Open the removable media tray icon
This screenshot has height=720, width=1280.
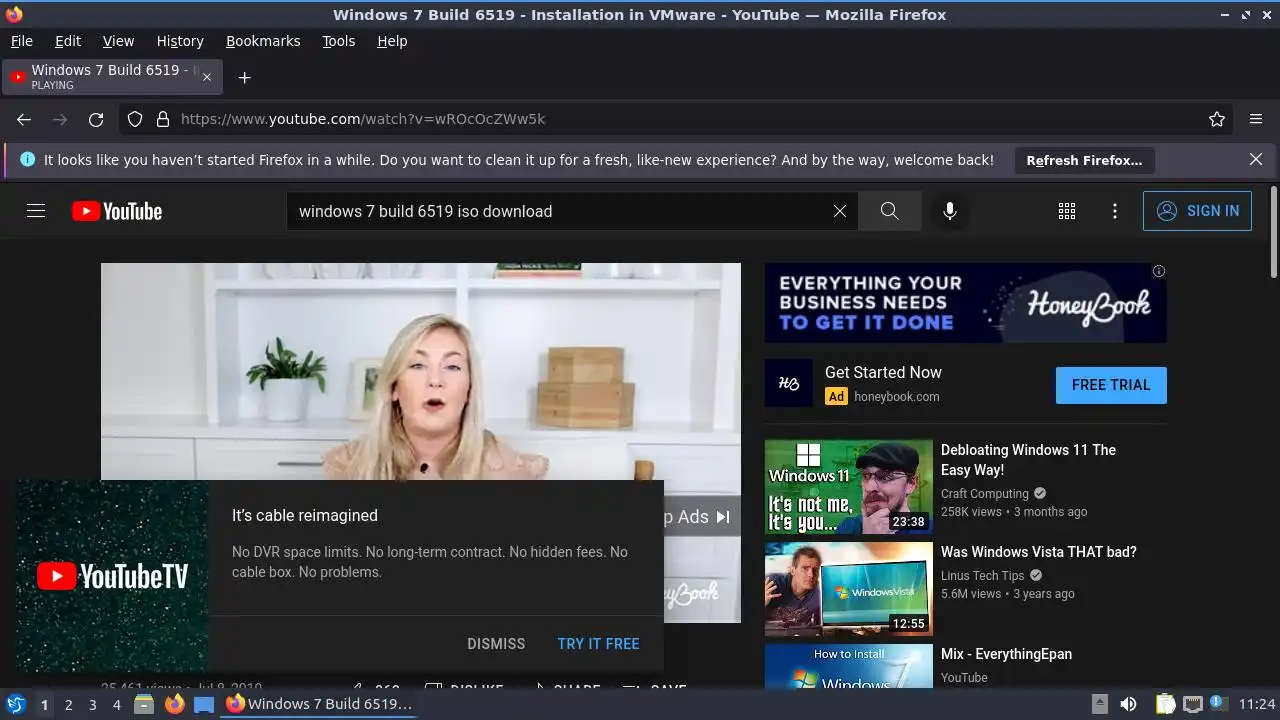[x=1099, y=704]
